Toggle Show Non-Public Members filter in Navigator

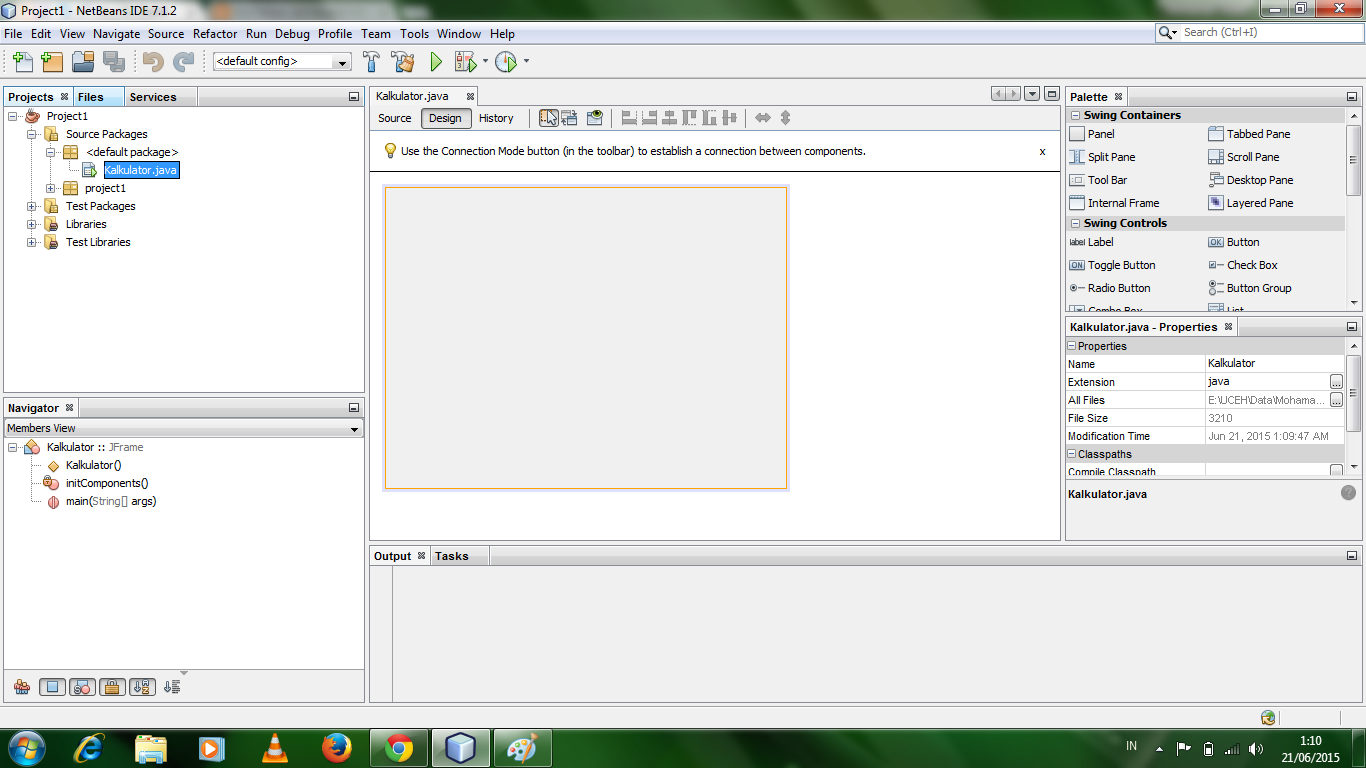(112, 687)
